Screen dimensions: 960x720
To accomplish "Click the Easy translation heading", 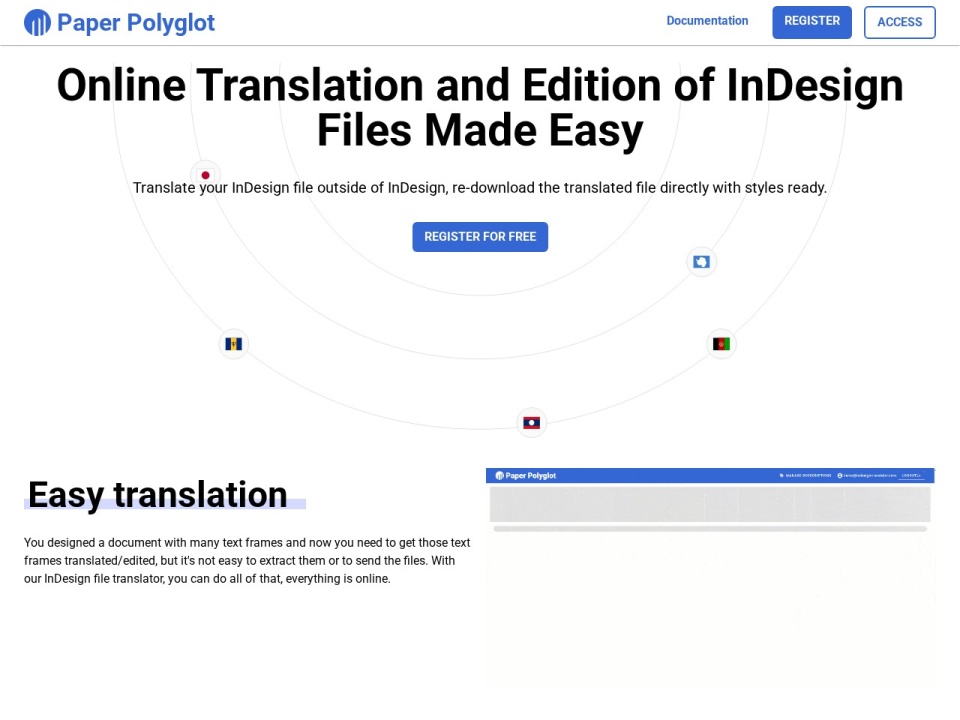I will point(158,495).
